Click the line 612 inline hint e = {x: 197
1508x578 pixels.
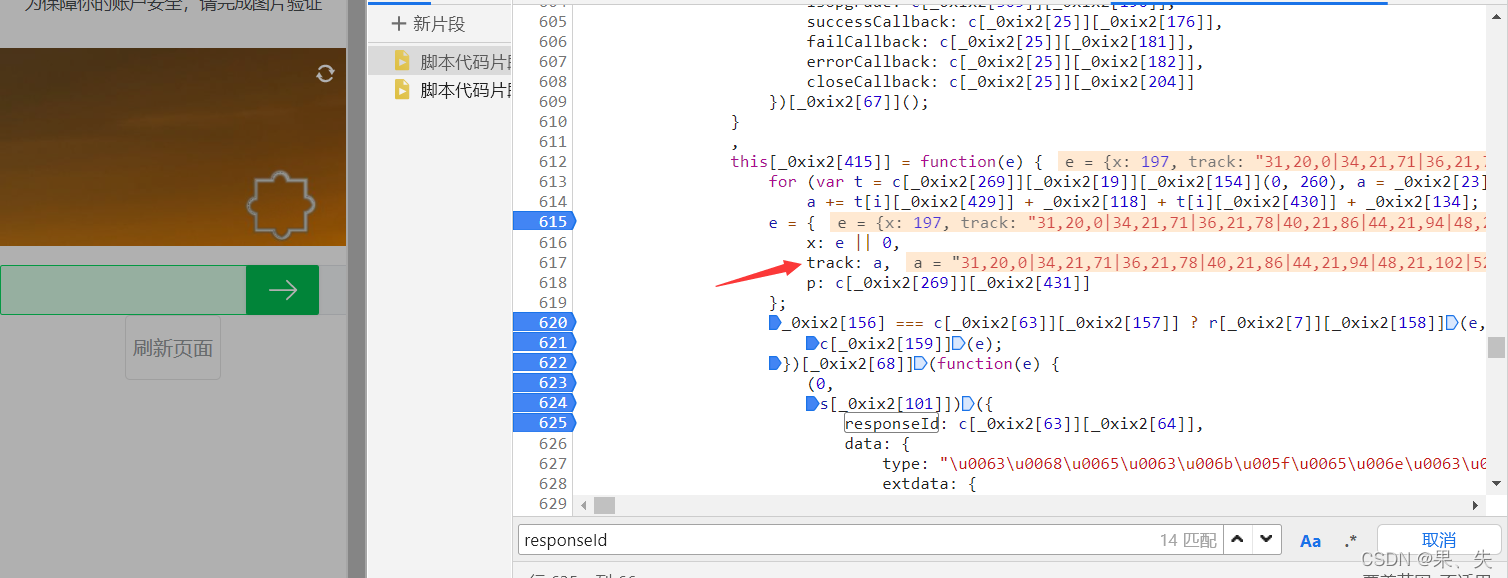(x=1270, y=162)
